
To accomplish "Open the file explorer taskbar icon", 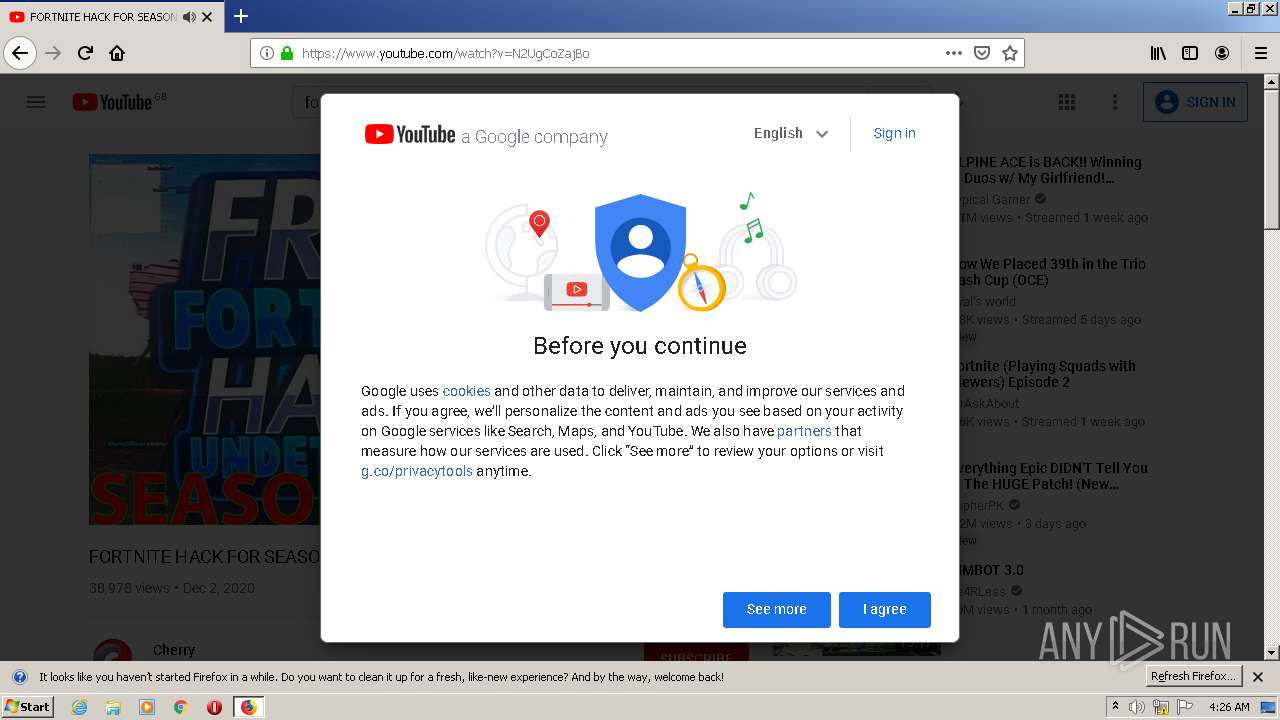I will click(113, 707).
